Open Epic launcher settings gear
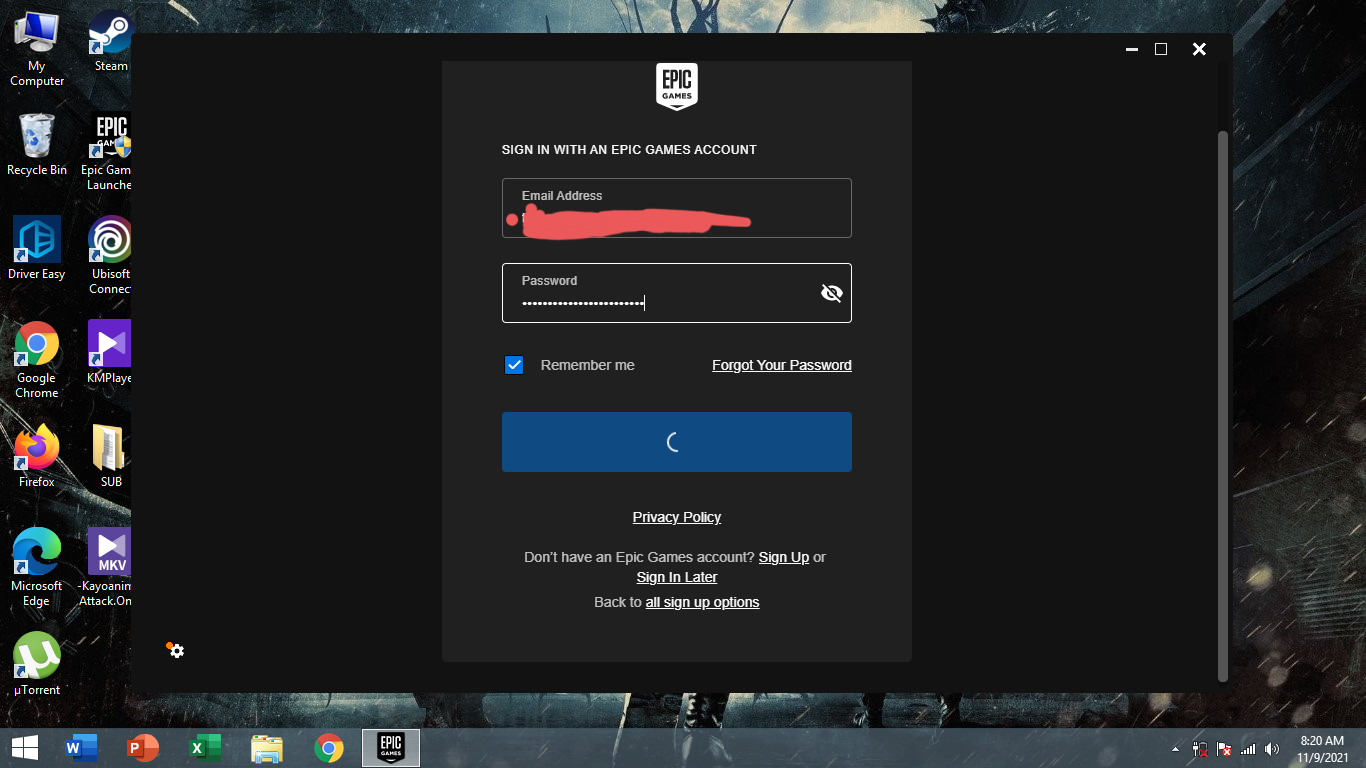Image resolution: width=1366 pixels, height=768 pixels. [176, 651]
